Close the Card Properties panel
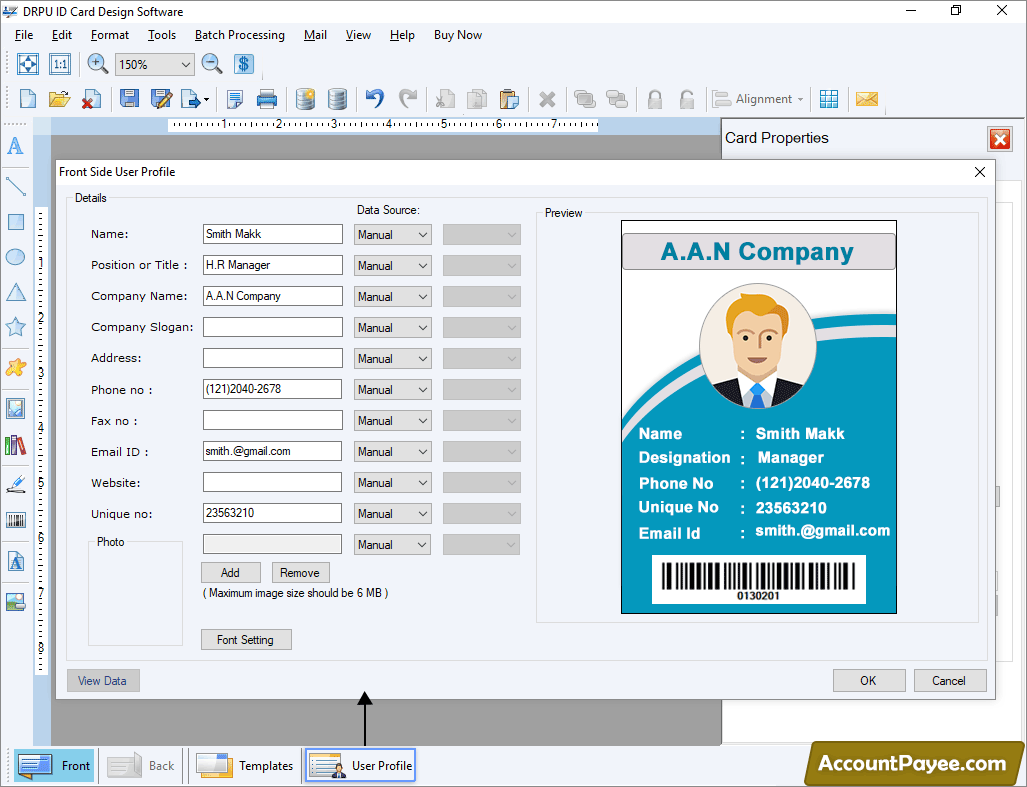This screenshot has height=787, width=1027. (1000, 139)
